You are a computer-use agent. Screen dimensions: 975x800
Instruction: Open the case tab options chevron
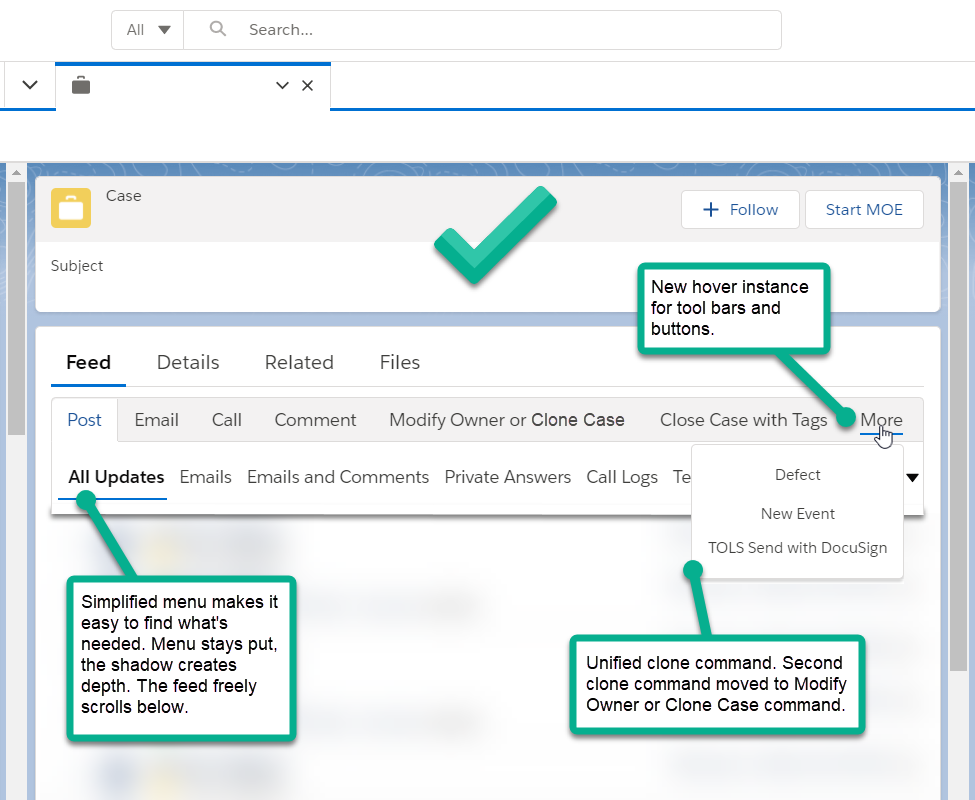pos(282,86)
